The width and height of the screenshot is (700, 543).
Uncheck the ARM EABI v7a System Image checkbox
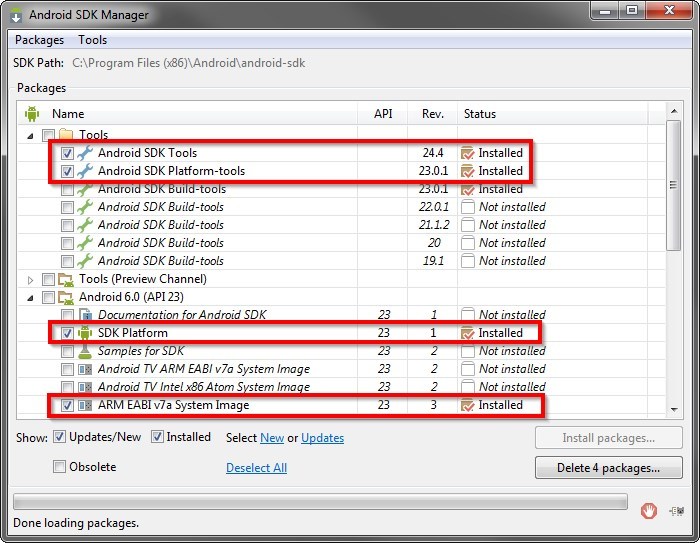coord(67,405)
